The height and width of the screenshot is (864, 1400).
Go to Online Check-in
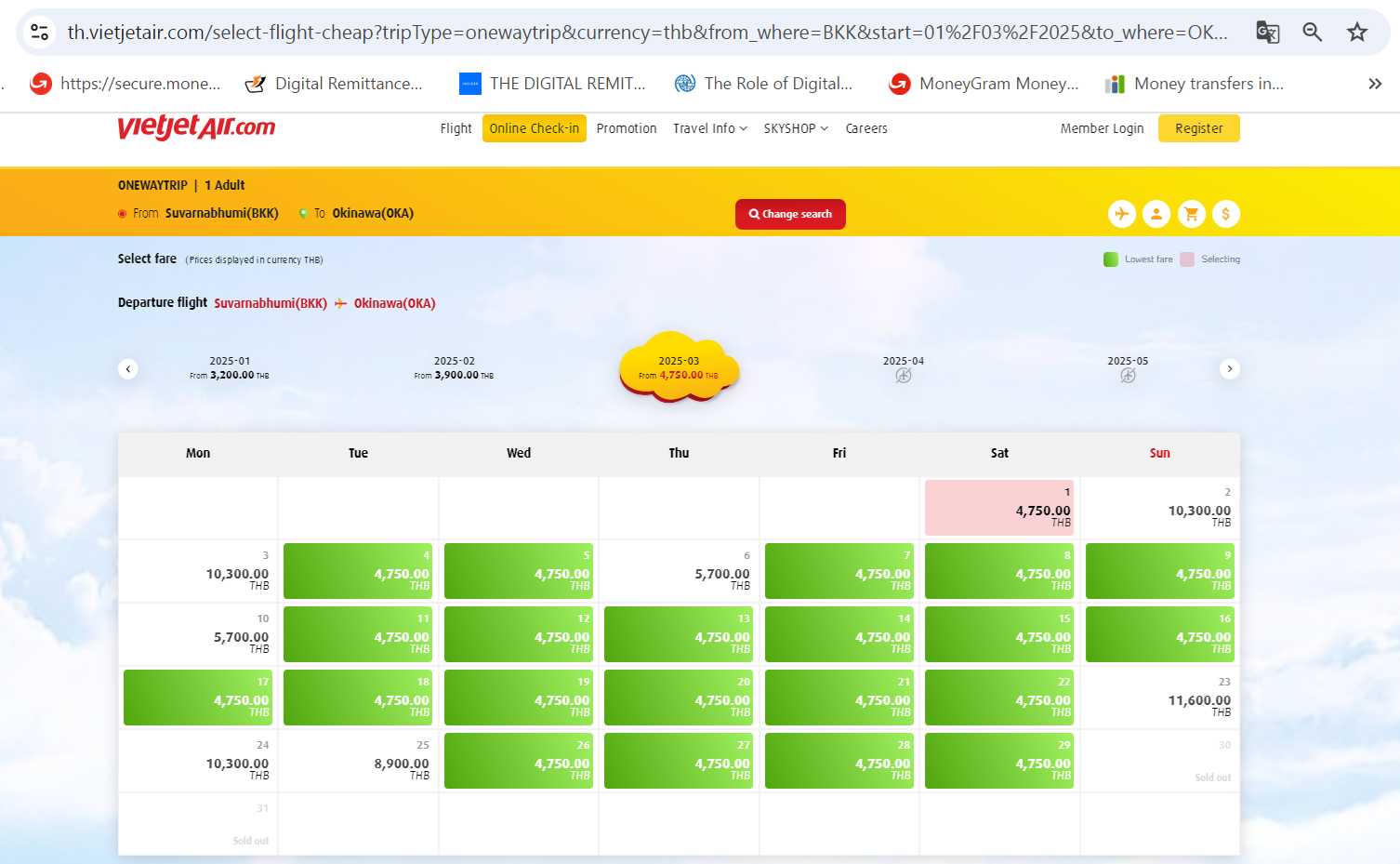535,128
